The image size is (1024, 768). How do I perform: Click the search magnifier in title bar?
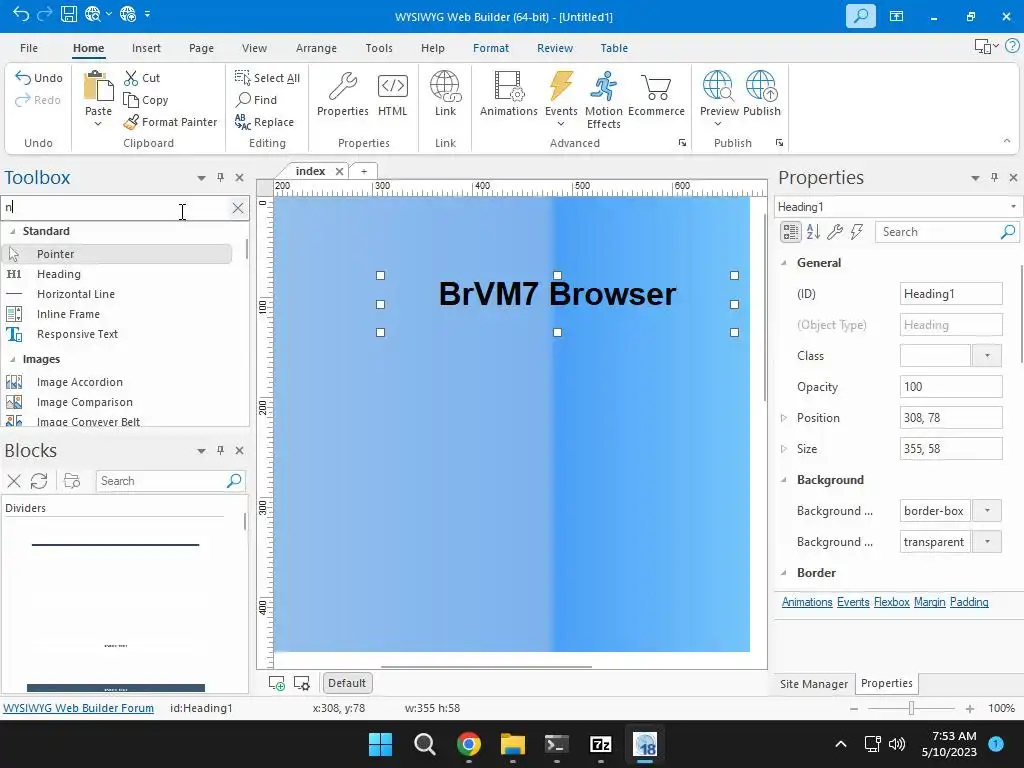pos(861,16)
